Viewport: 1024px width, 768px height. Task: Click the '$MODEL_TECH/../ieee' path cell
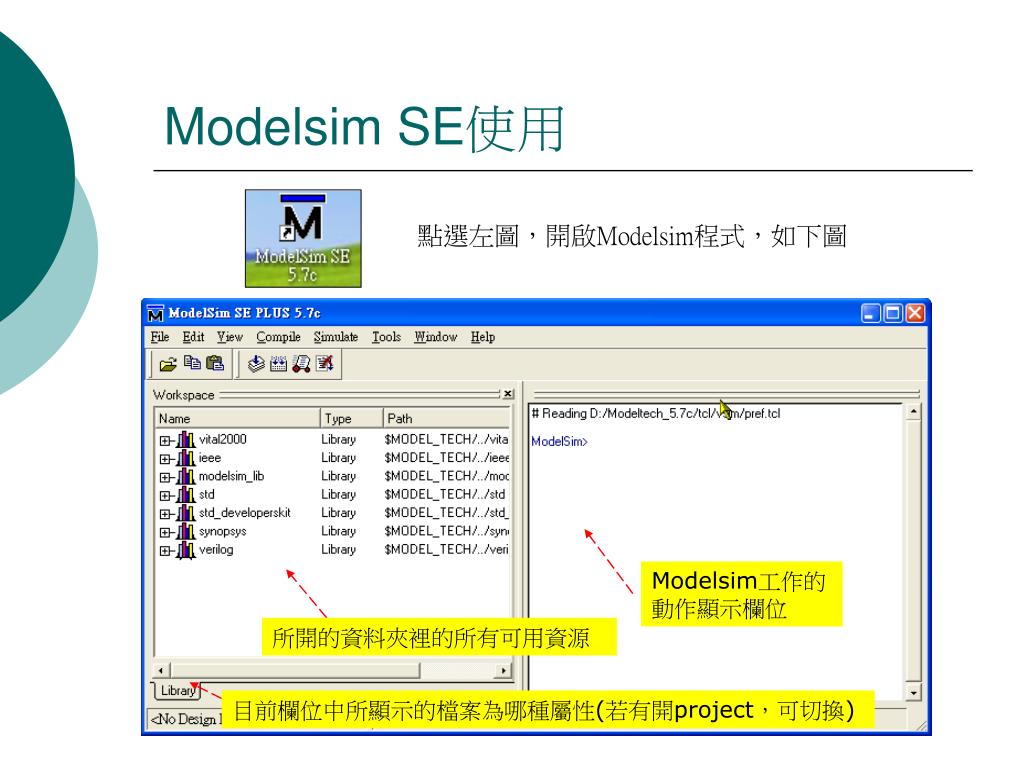(x=447, y=458)
